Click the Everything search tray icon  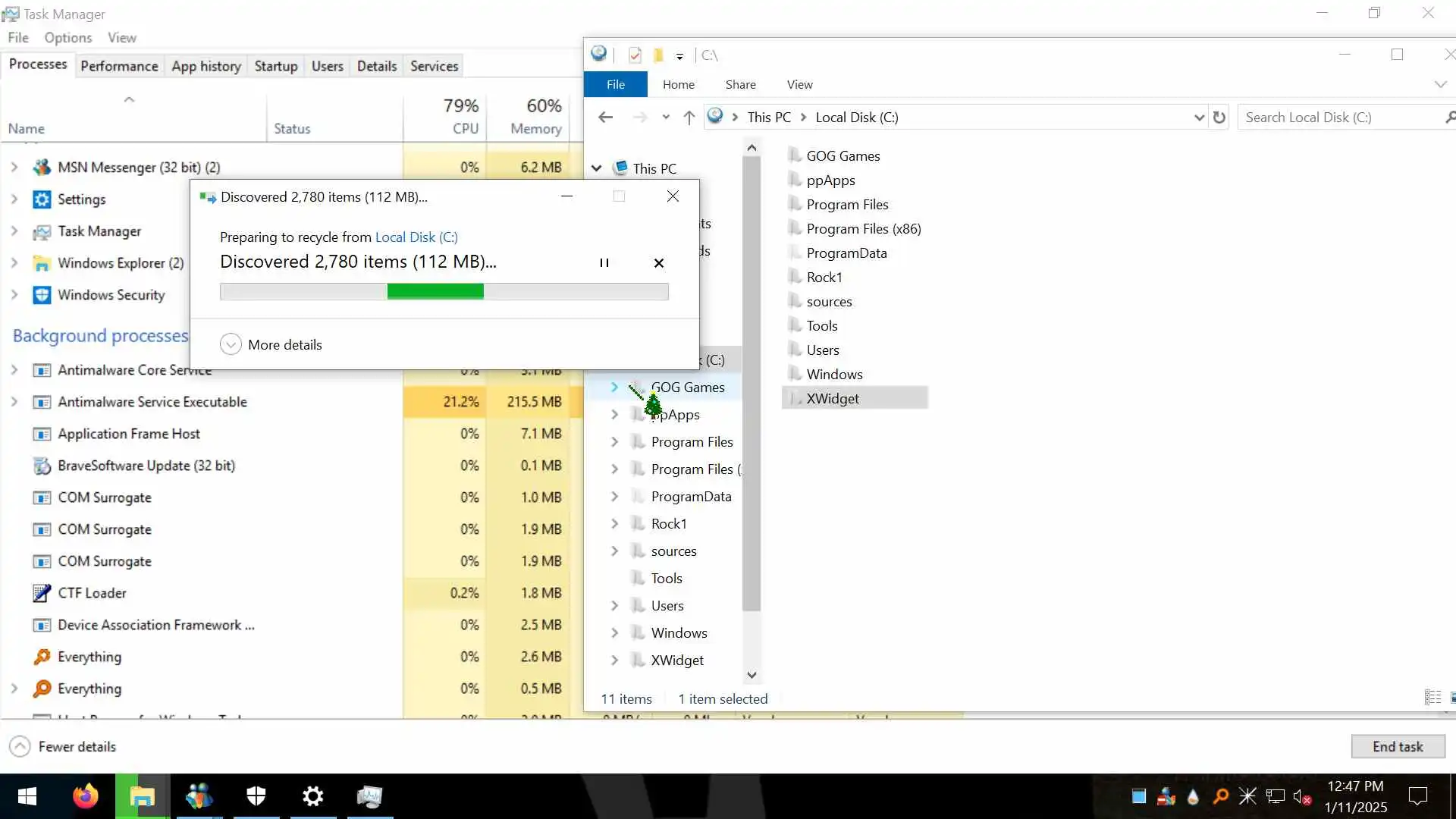pos(1220,796)
